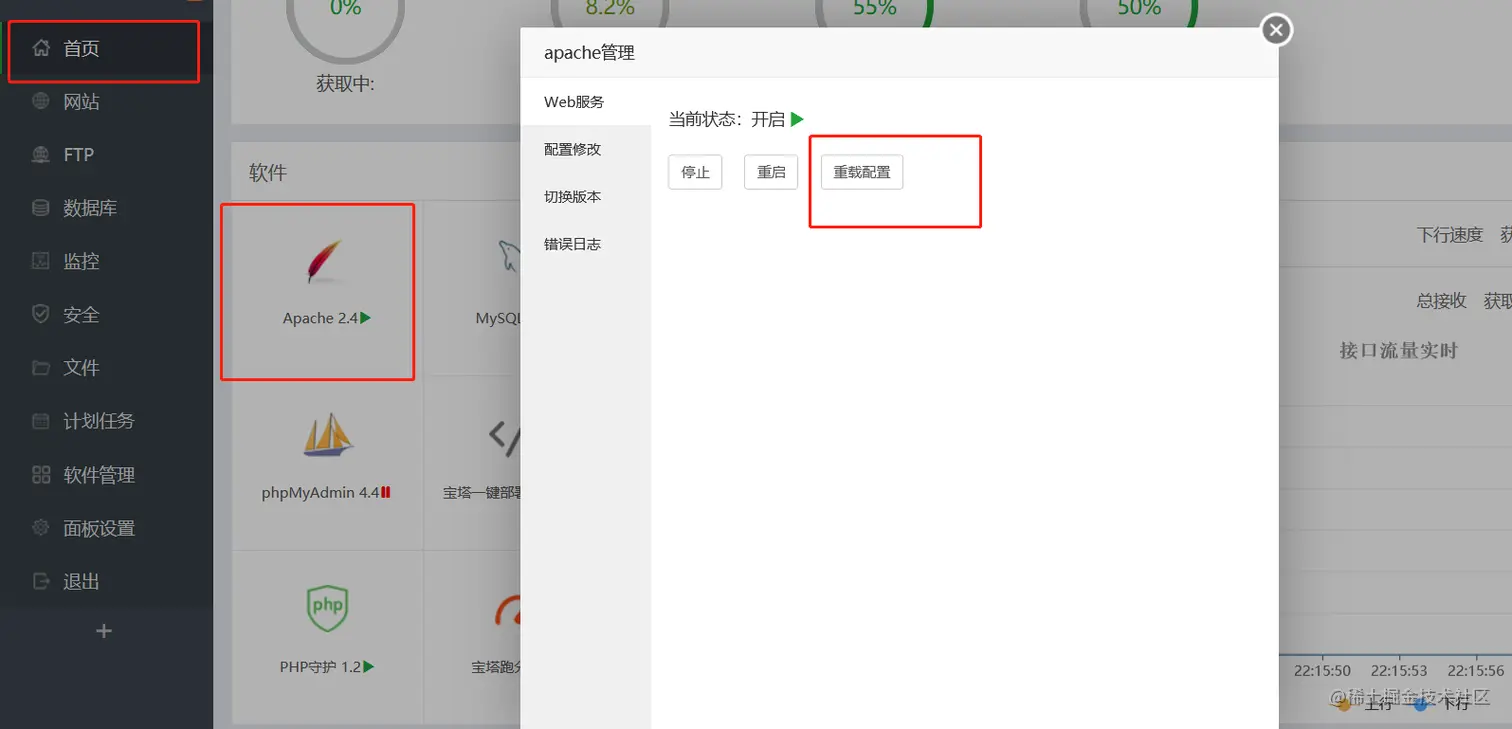Click the logout icon beside 退出
The image size is (1512, 729).
coord(41,581)
